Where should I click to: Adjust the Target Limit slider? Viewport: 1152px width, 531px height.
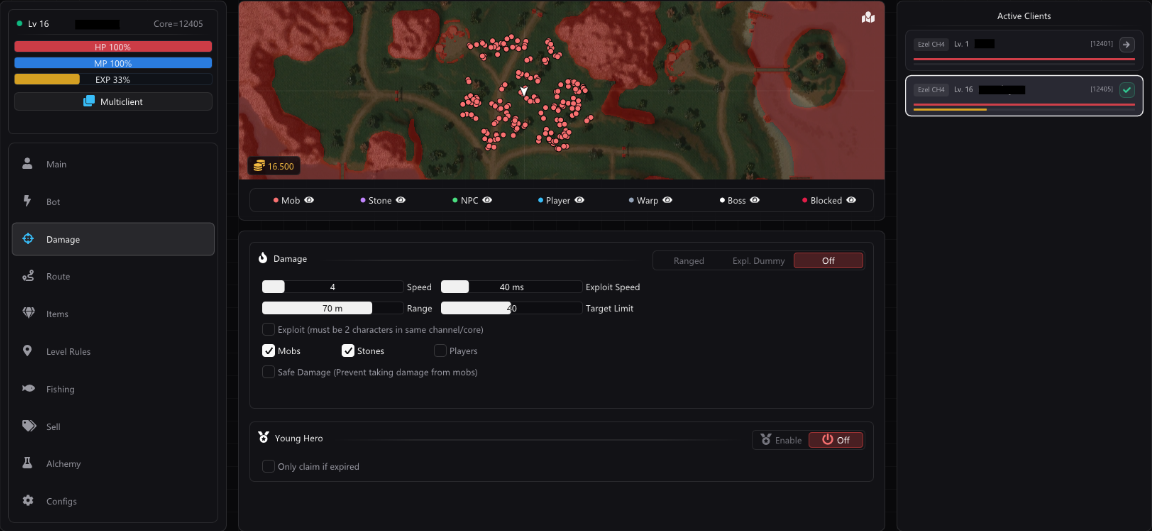(511, 308)
